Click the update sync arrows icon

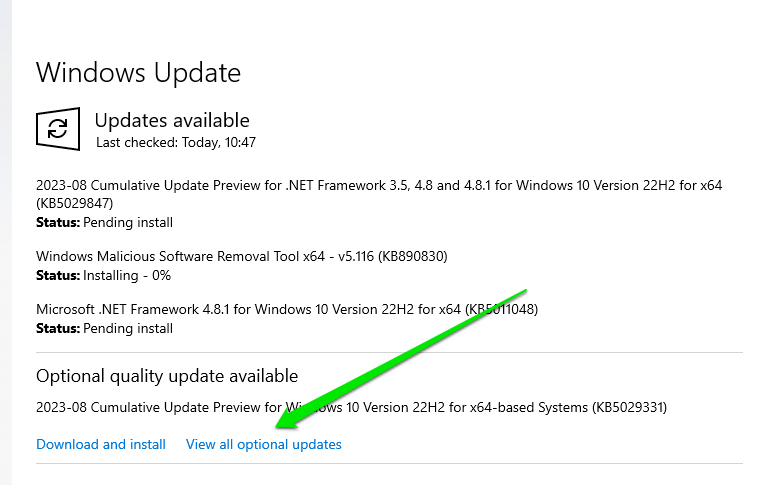pyautogui.click(x=58, y=130)
